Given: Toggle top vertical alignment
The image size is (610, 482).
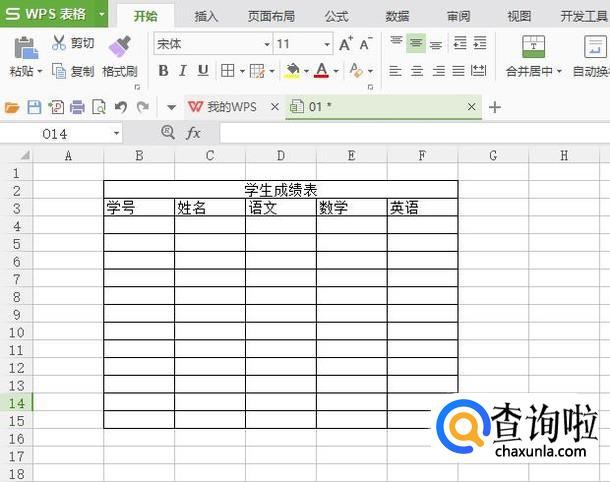Looking at the screenshot, I should [x=396, y=43].
